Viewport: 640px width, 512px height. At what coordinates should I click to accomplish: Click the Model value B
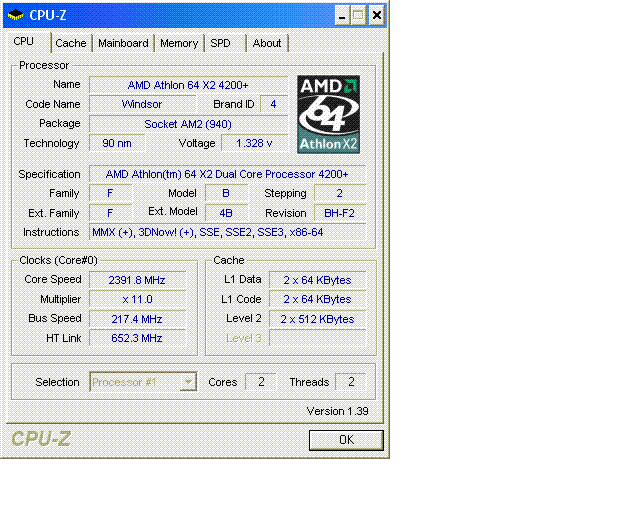(x=226, y=194)
